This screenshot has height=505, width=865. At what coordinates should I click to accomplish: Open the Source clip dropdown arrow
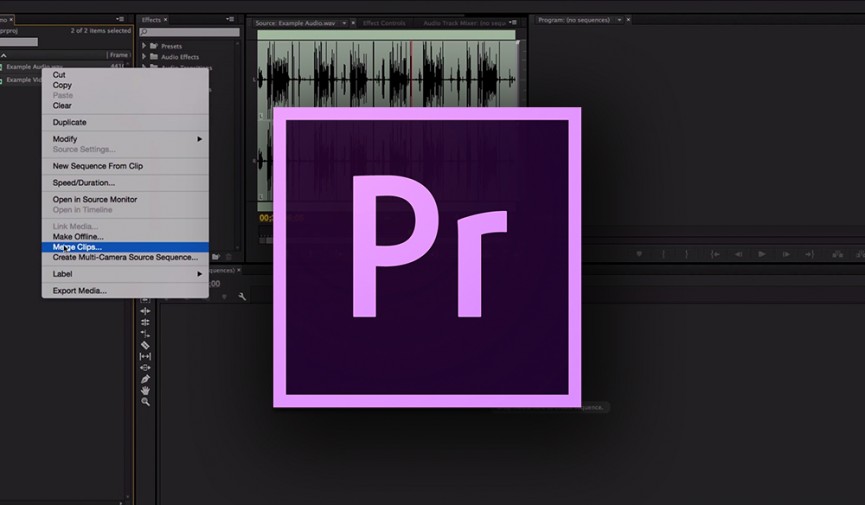point(344,23)
